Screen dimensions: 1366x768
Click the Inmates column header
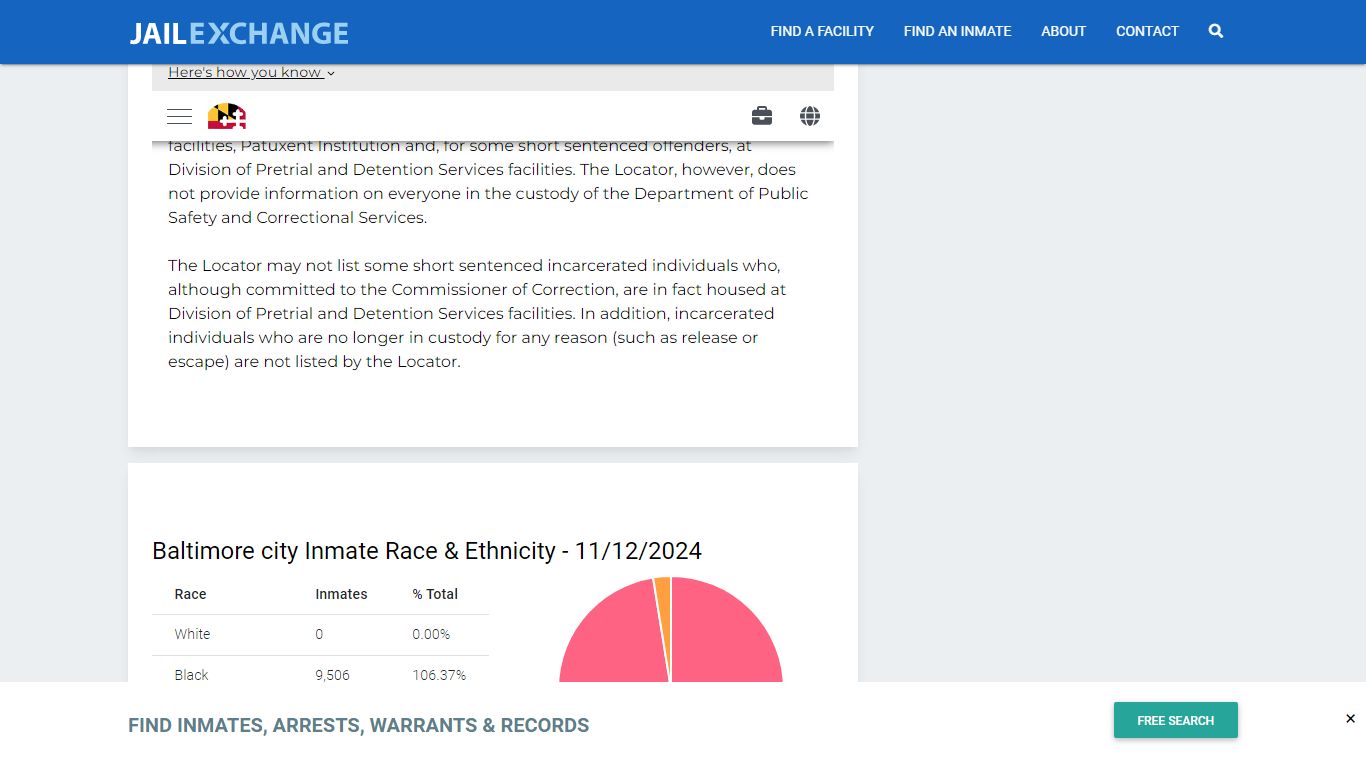click(341, 594)
